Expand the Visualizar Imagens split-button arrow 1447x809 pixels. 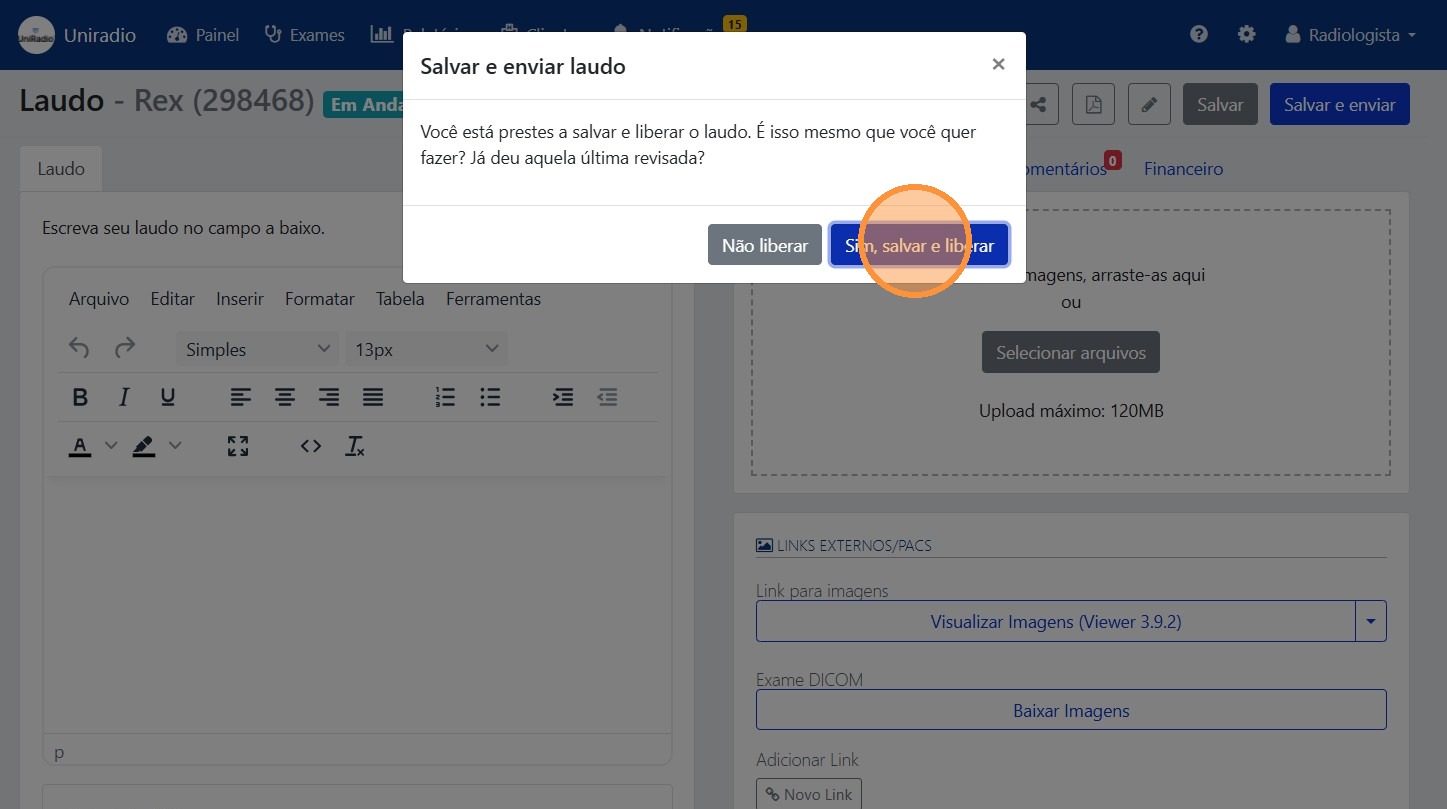[x=1371, y=622]
